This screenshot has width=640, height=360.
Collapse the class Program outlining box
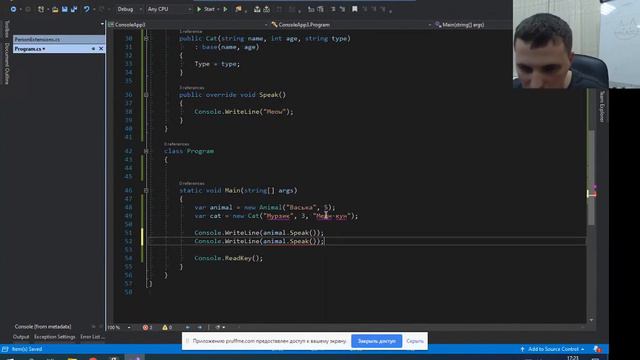click(x=146, y=151)
